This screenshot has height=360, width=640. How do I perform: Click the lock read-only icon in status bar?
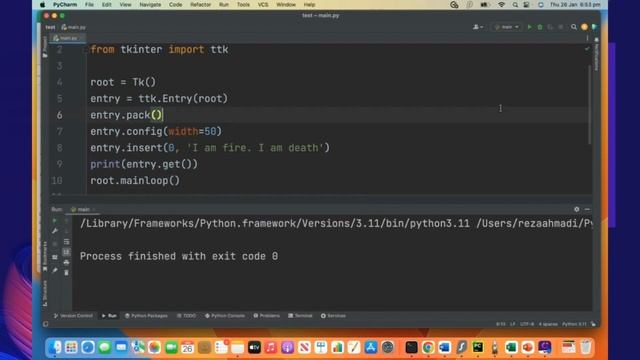tap(593, 324)
